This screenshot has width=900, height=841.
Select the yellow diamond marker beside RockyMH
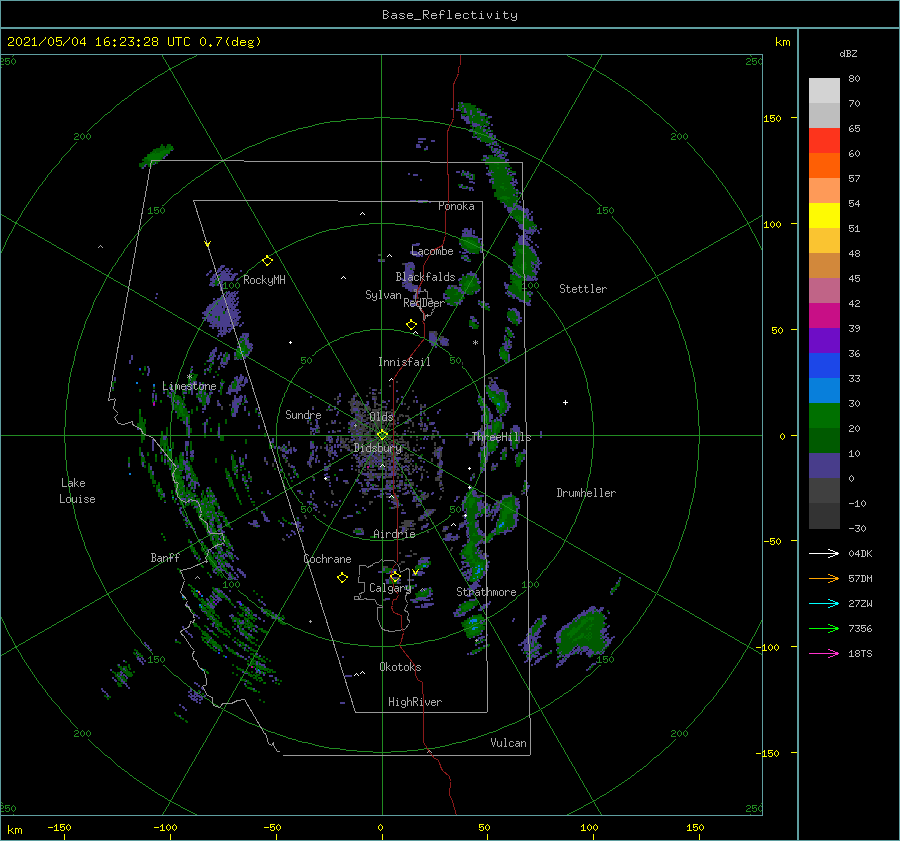[267, 261]
